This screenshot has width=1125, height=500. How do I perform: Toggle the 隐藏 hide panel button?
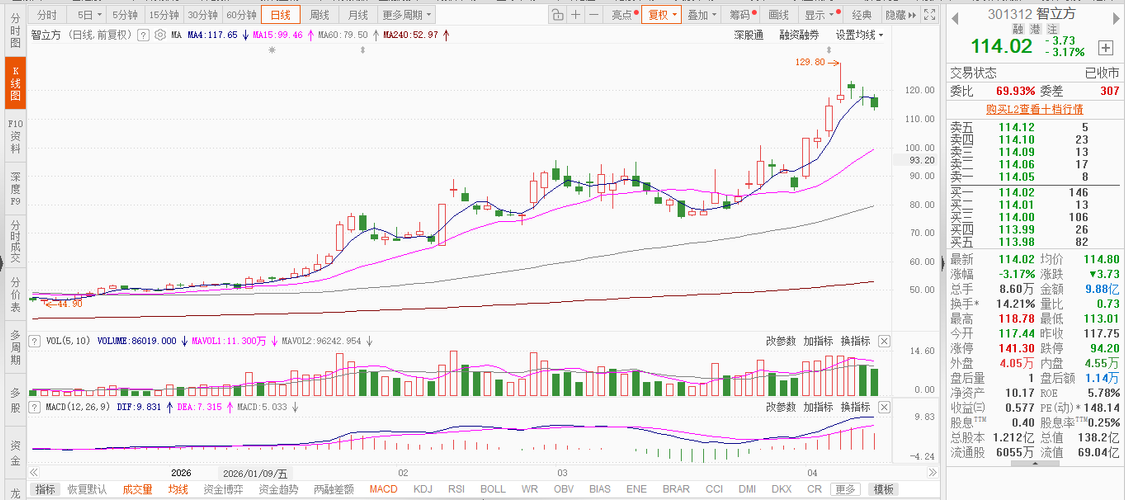900,14
